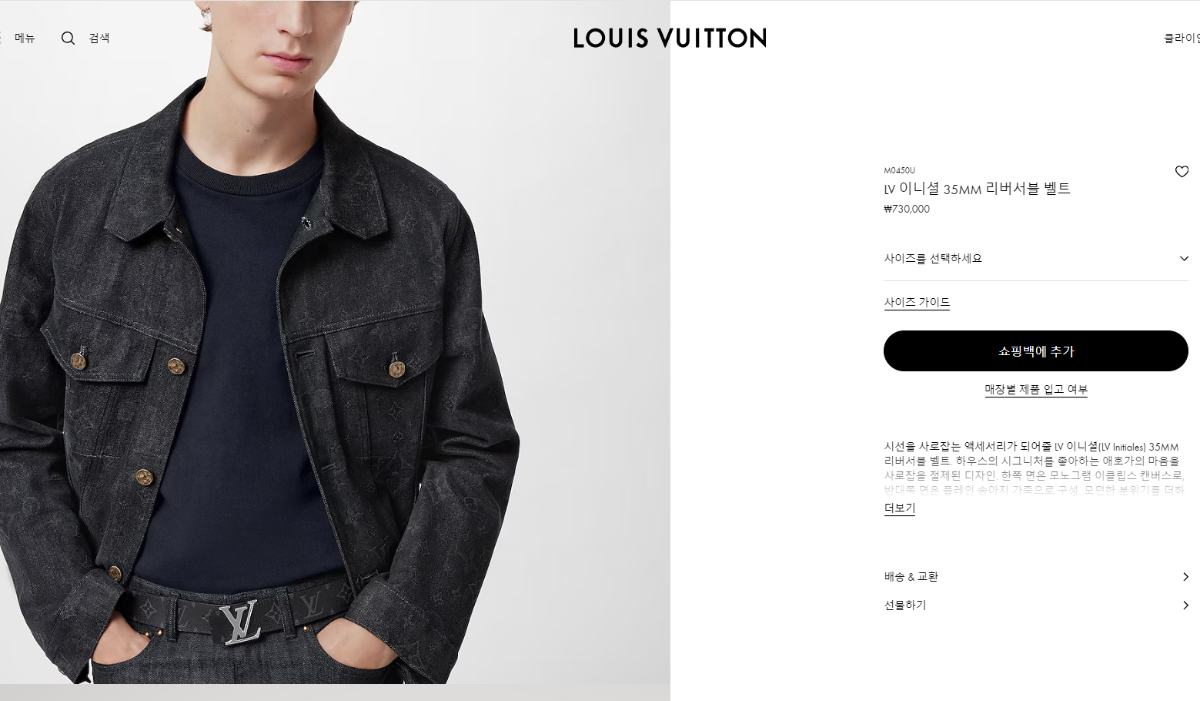Expand description with 더보기 link

899,508
